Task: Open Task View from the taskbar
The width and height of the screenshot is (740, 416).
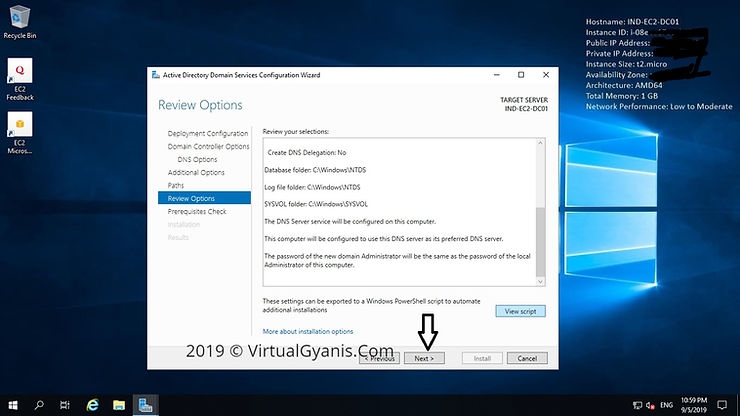Action: click(x=66, y=405)
